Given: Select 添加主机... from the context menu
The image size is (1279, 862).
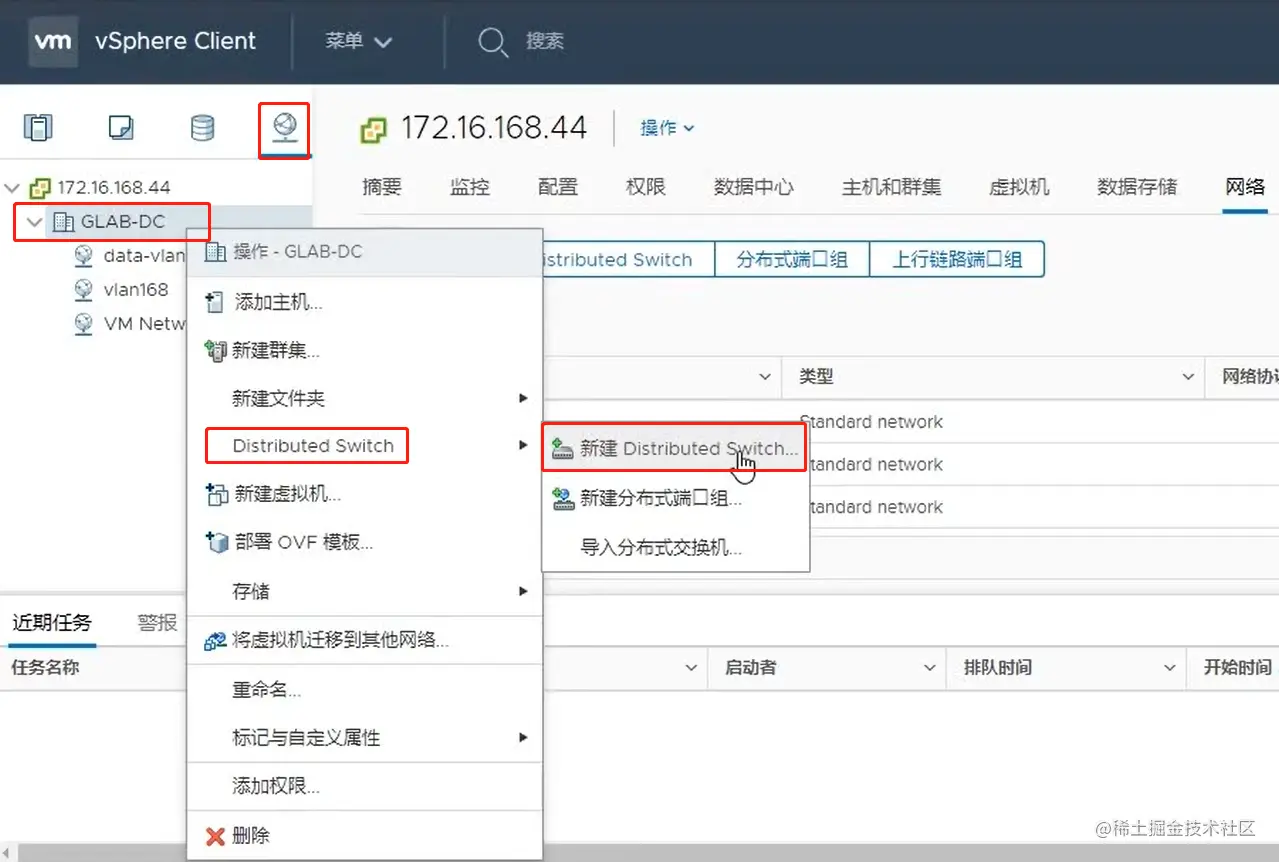Looking at the screenshot, I should [x=365, y=302].
